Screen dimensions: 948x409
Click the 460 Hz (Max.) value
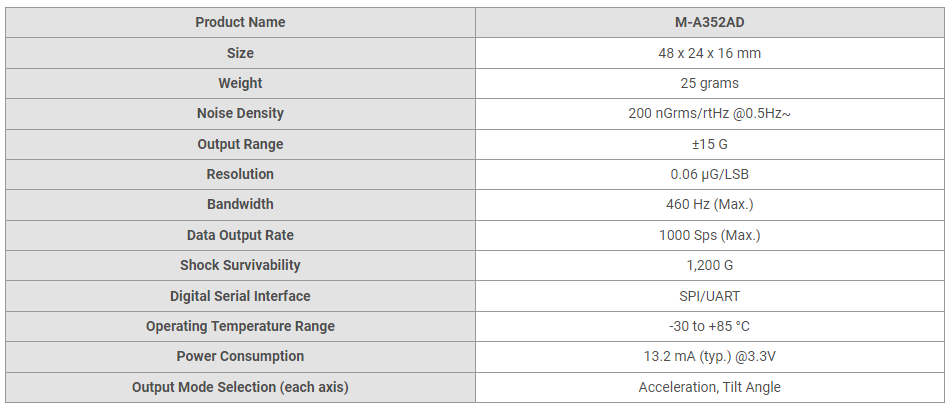click(x=709, y=204)
